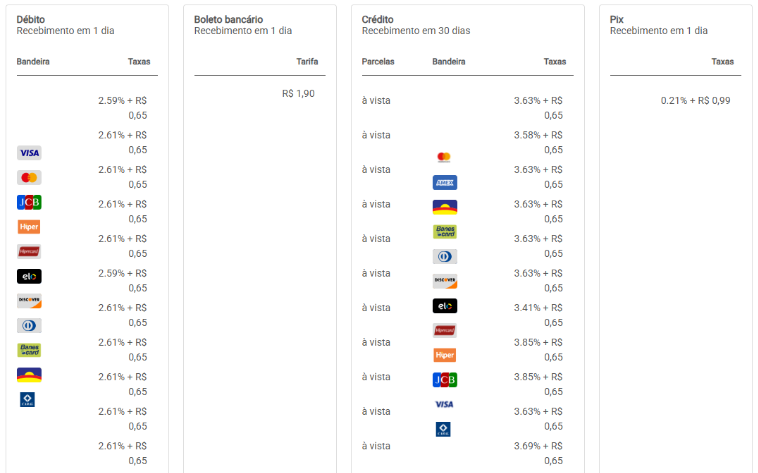Select the Mastercard logo under Crédito

point(444,157)
